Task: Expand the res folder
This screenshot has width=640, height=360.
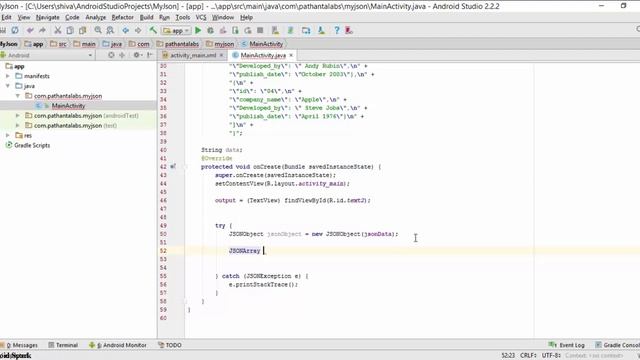Action: pos(7,135)
